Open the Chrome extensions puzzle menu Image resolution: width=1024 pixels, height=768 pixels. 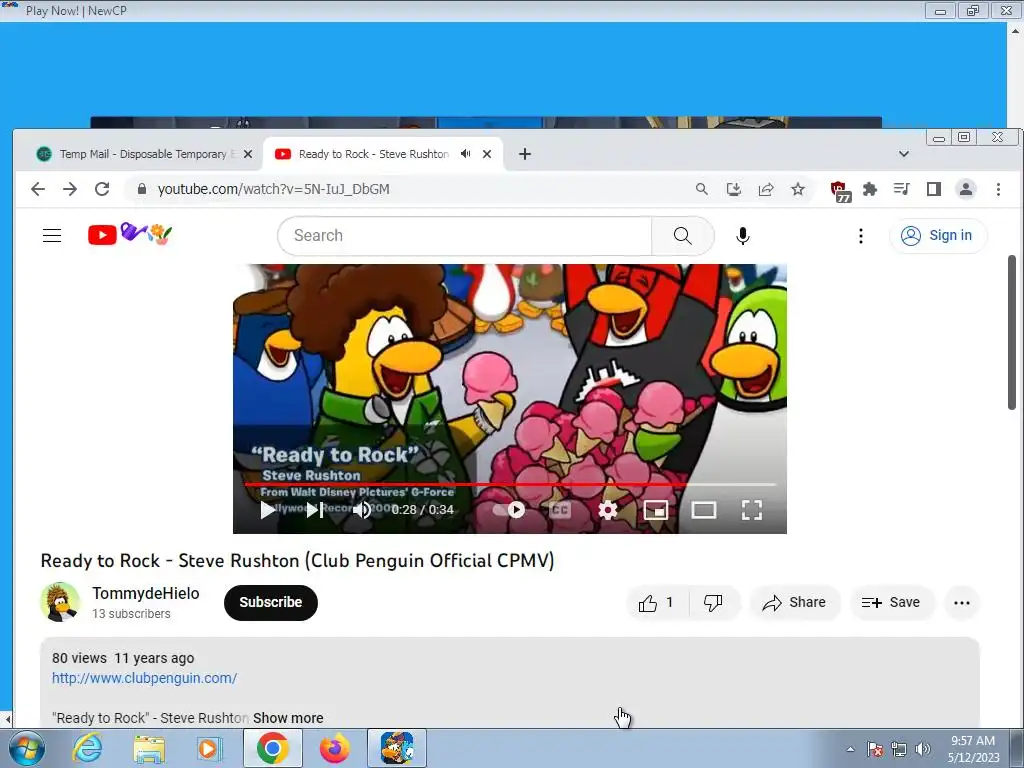[x=870, y=189]
